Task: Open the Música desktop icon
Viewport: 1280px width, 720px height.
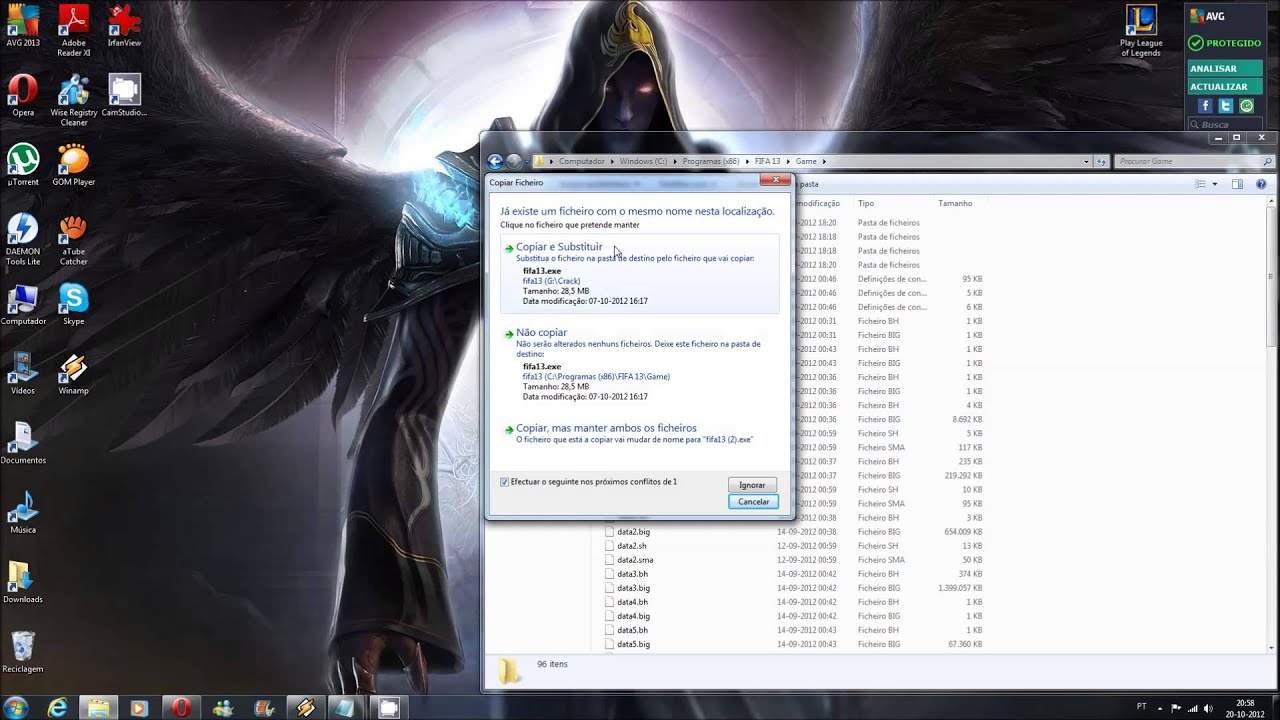Action: click(x=23, y=513)
